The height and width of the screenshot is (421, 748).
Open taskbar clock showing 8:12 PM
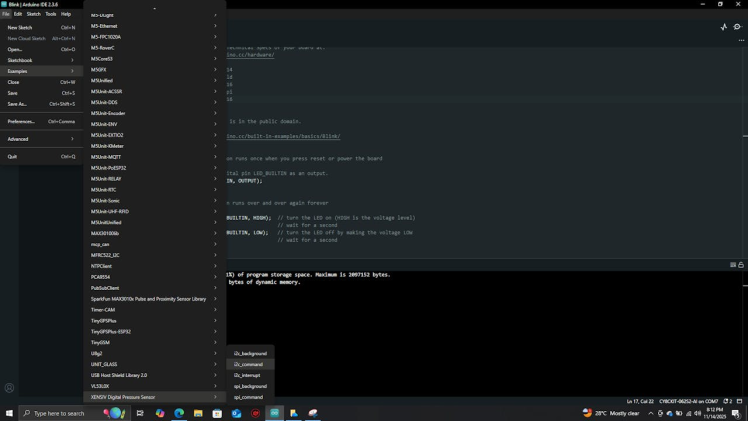coord(714,413)
